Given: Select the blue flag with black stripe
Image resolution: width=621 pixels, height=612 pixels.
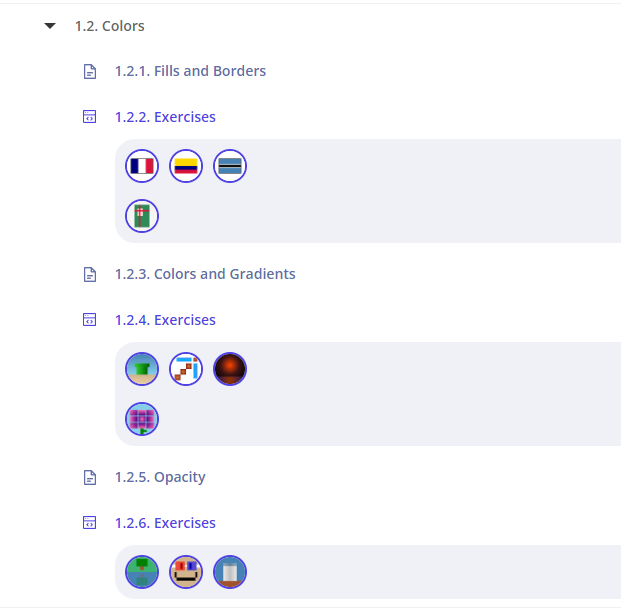Looking at the screenshot, I should click(x=230, y=166).
